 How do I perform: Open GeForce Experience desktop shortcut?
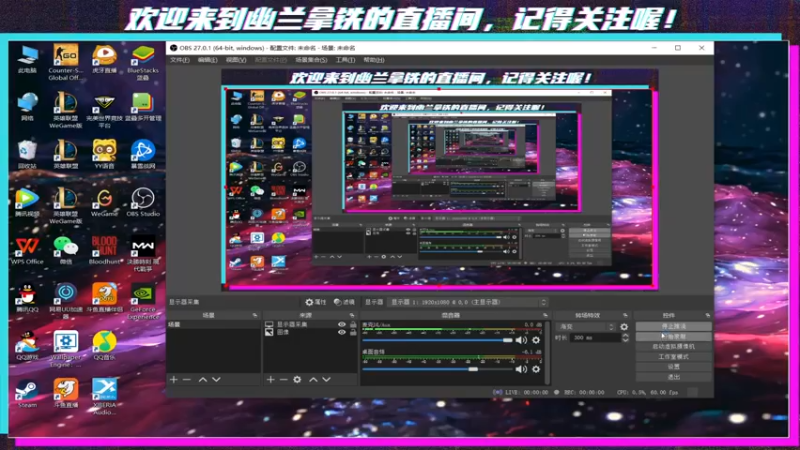tap(143, 301)
